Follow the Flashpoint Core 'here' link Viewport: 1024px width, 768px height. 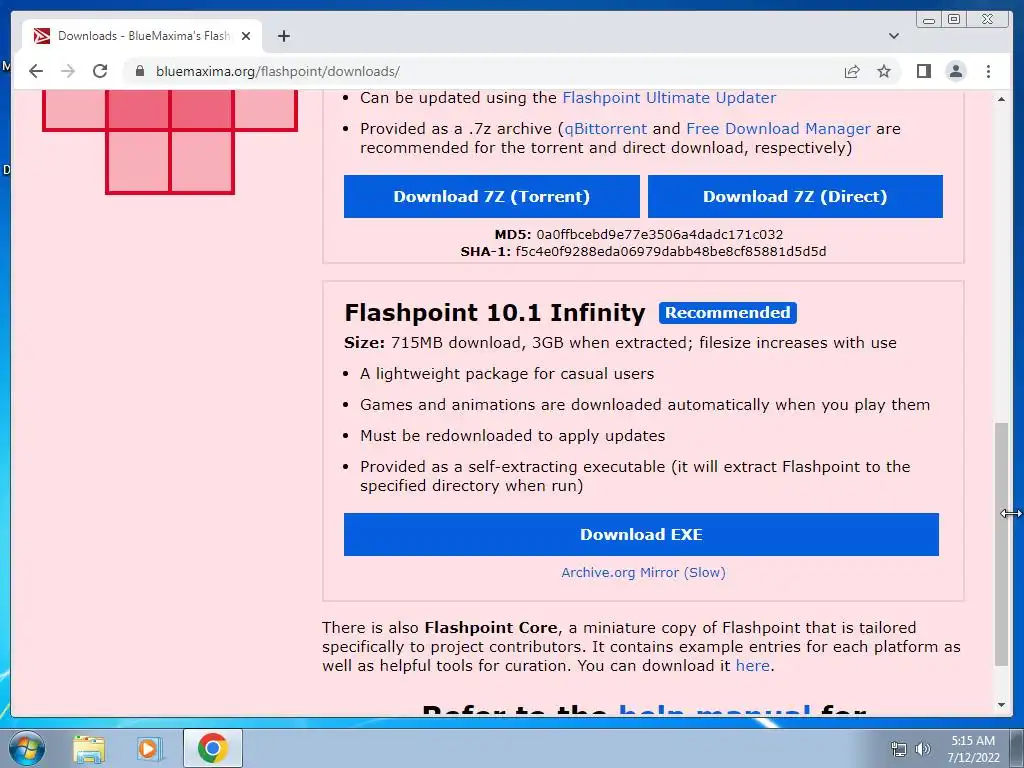[x=752, y=665]
